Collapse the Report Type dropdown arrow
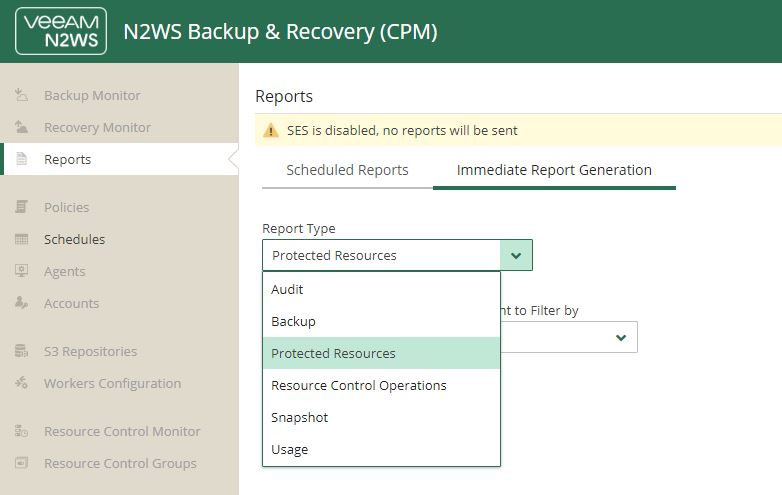 click(516, 255)
